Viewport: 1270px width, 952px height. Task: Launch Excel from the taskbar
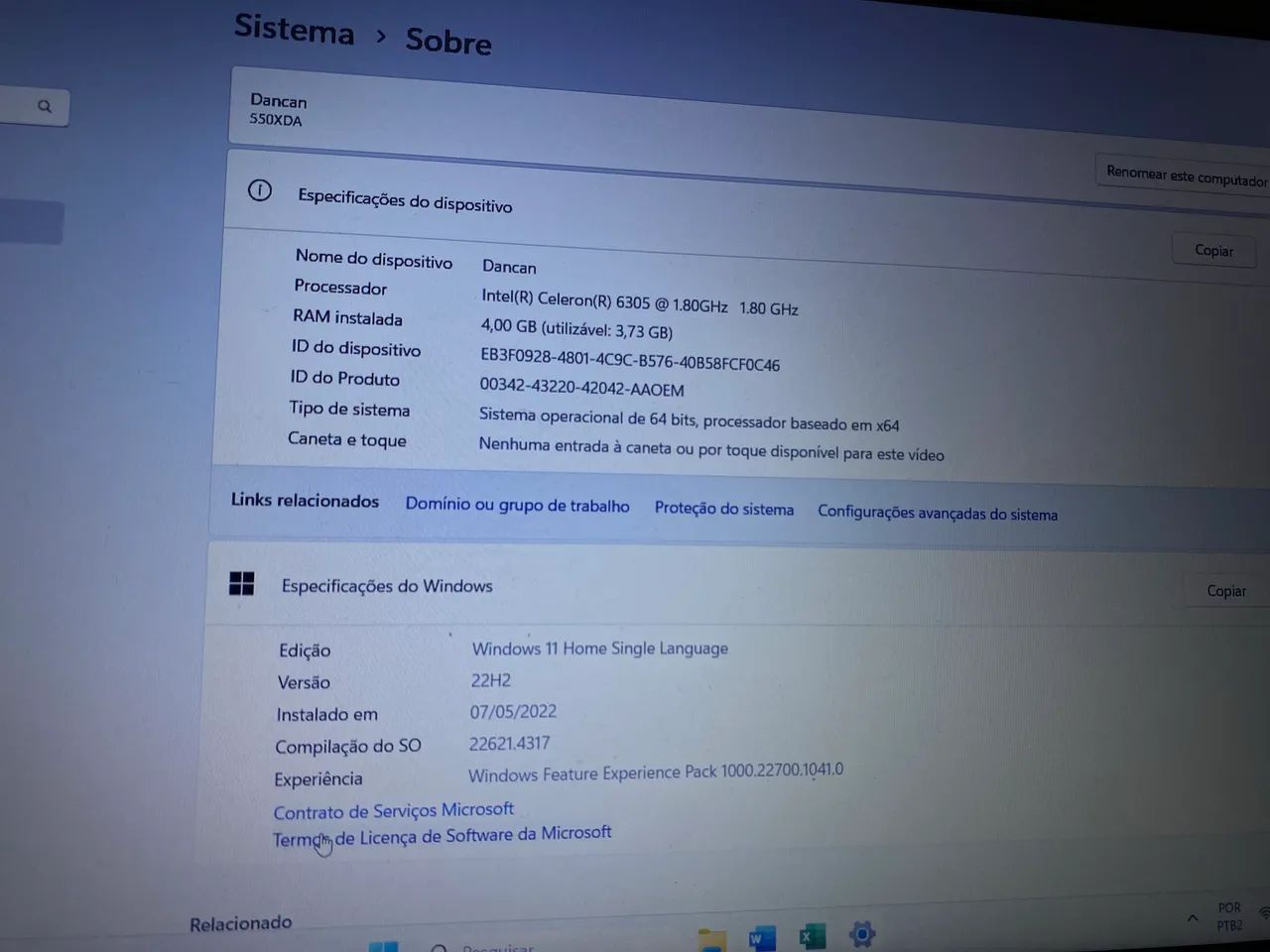coord(812,936)
